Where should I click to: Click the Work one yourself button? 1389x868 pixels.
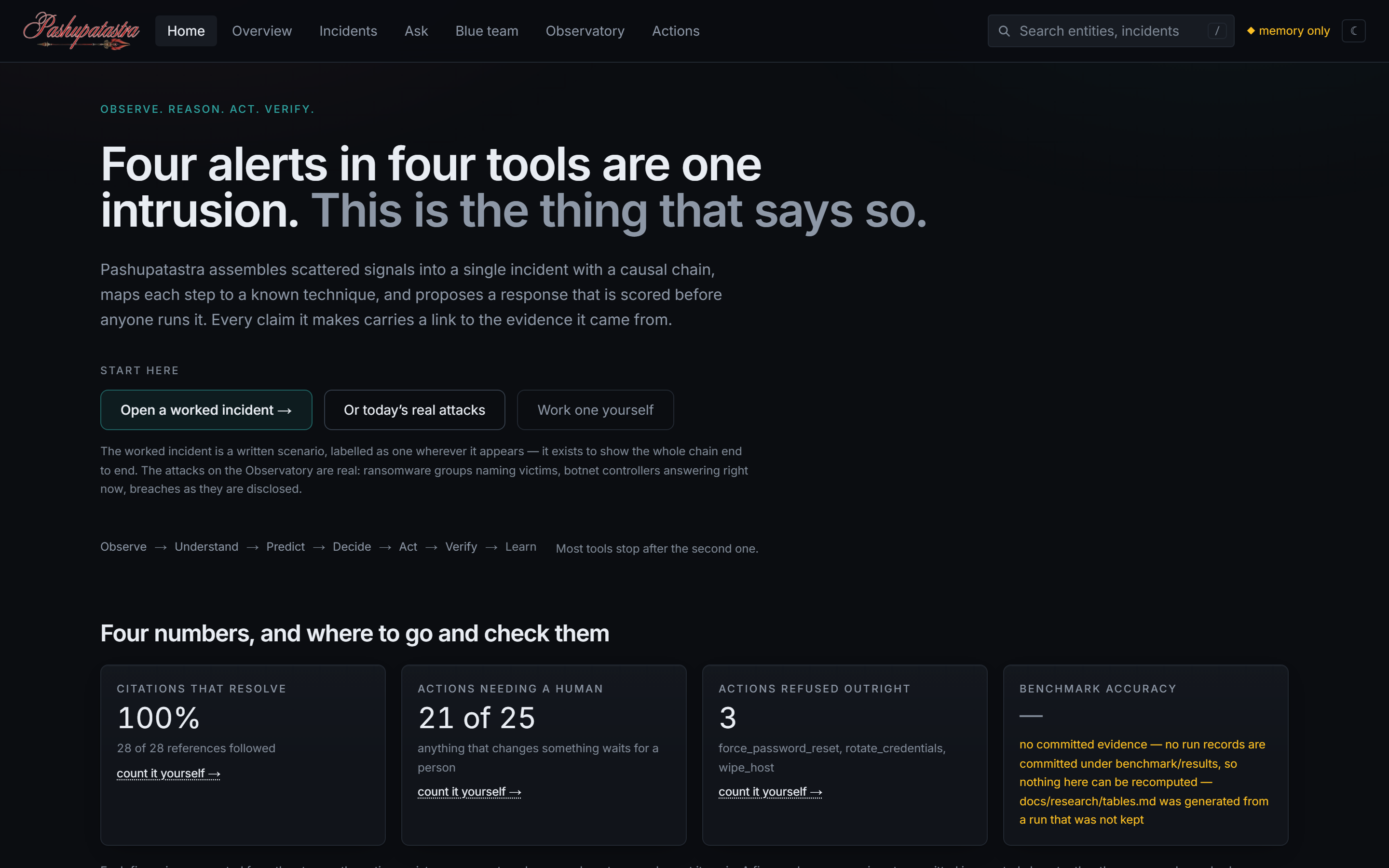[595, 410]
